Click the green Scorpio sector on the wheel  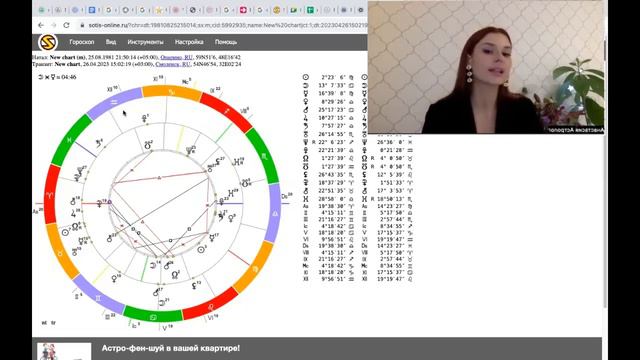pyautogui.click(x=264, y=156)
